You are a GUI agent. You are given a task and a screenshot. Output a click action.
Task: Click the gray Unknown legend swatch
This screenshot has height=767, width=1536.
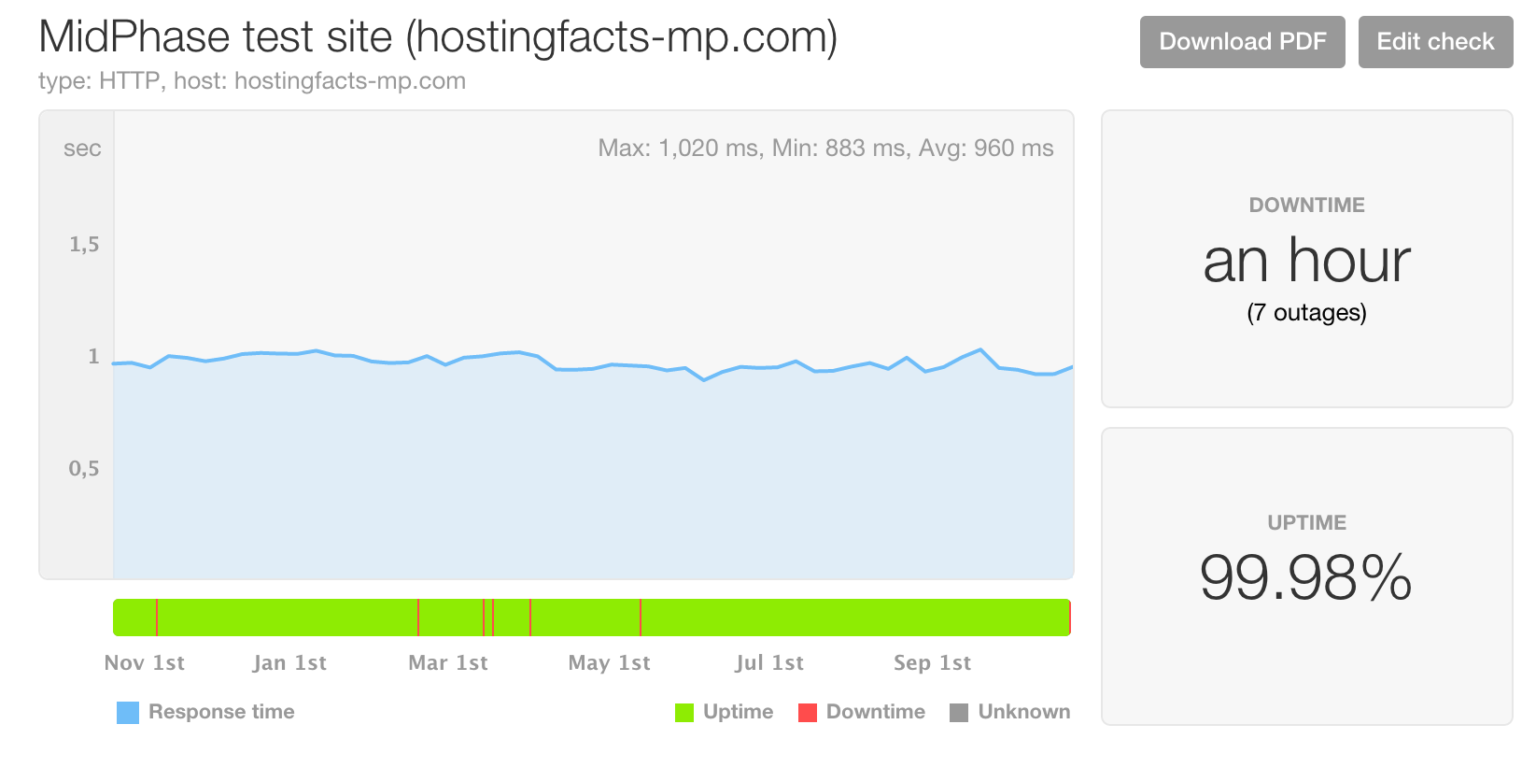point(959,713)
